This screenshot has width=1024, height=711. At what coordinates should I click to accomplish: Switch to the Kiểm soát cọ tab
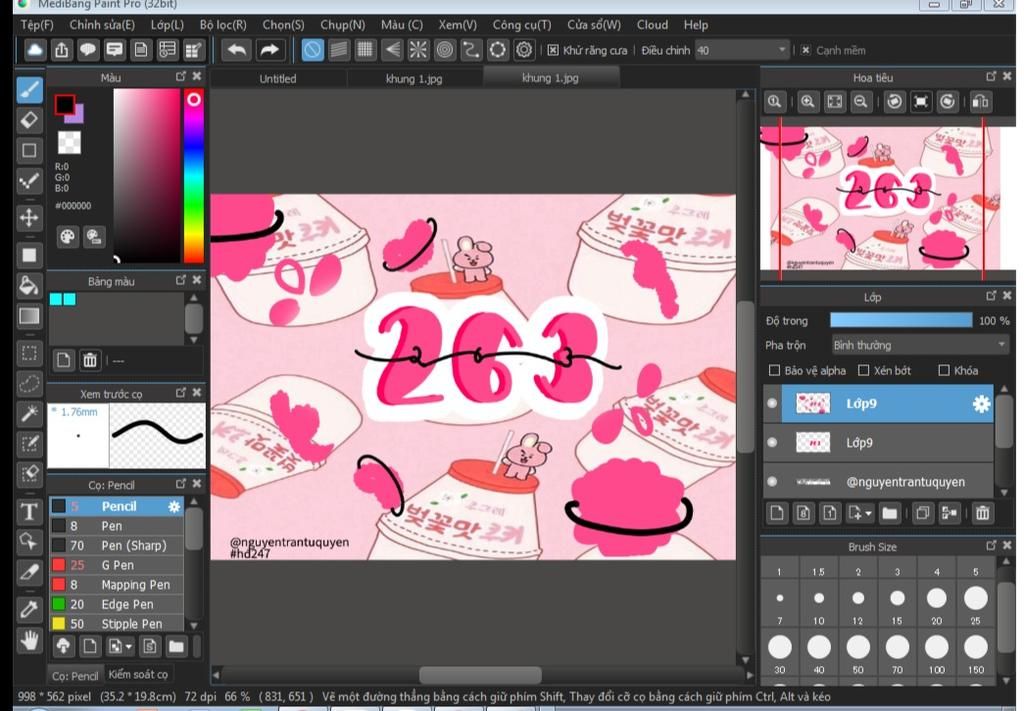(138, 674)
